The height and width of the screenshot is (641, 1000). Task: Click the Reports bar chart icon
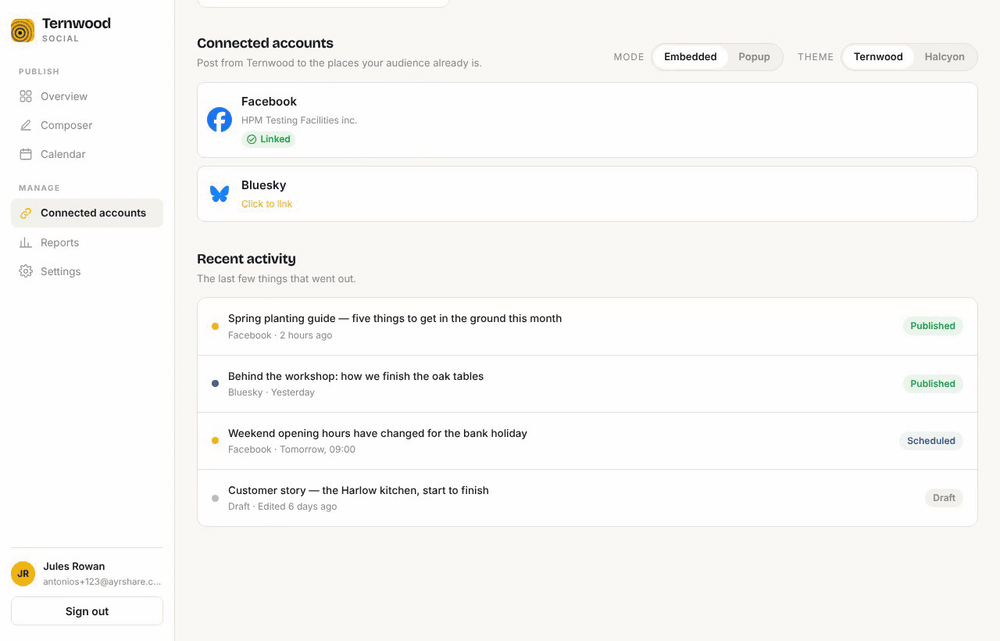(x=26, y=242)
